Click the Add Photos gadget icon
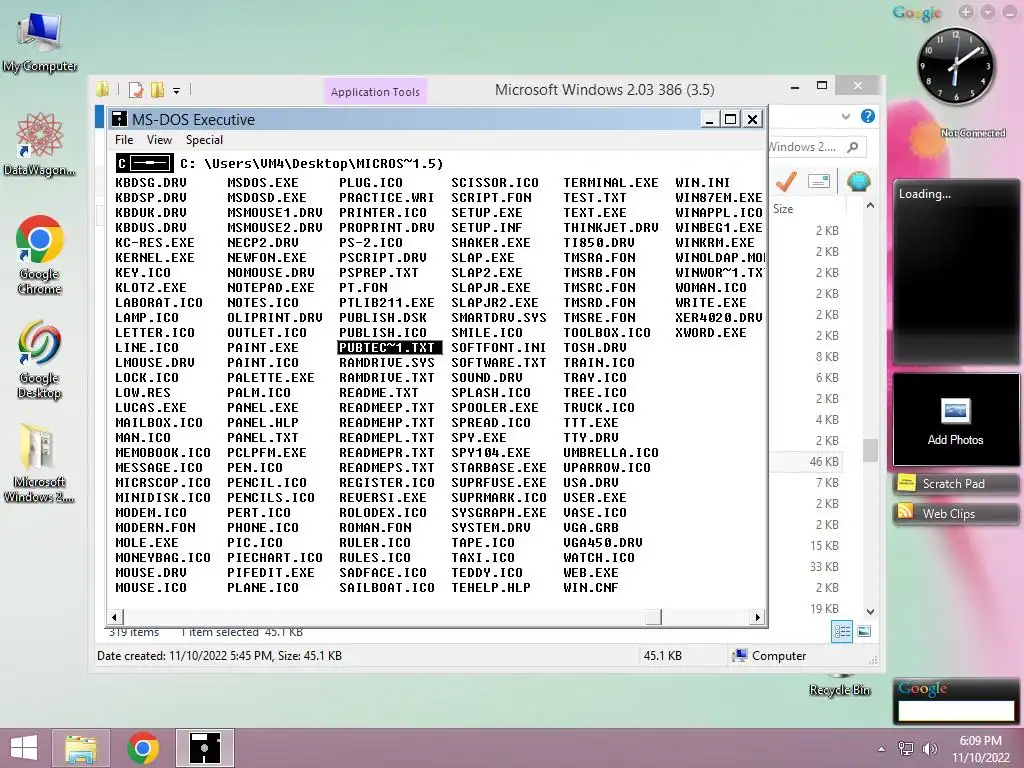 point(955,411)
